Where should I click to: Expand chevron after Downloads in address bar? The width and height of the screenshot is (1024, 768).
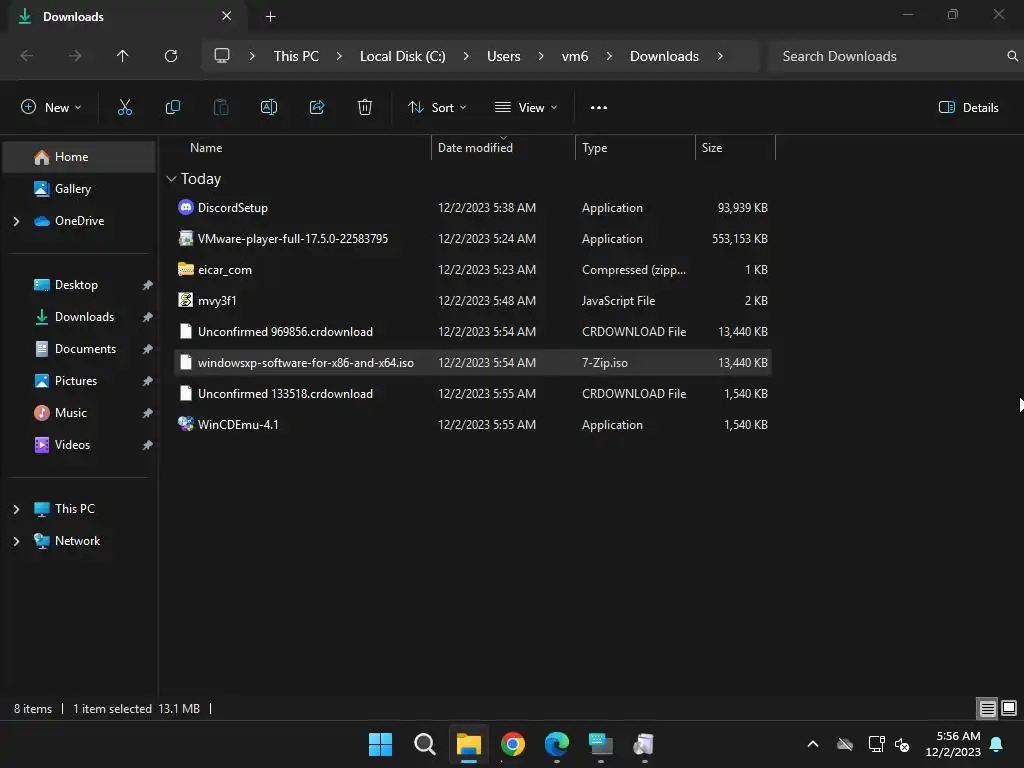point(720,56)
